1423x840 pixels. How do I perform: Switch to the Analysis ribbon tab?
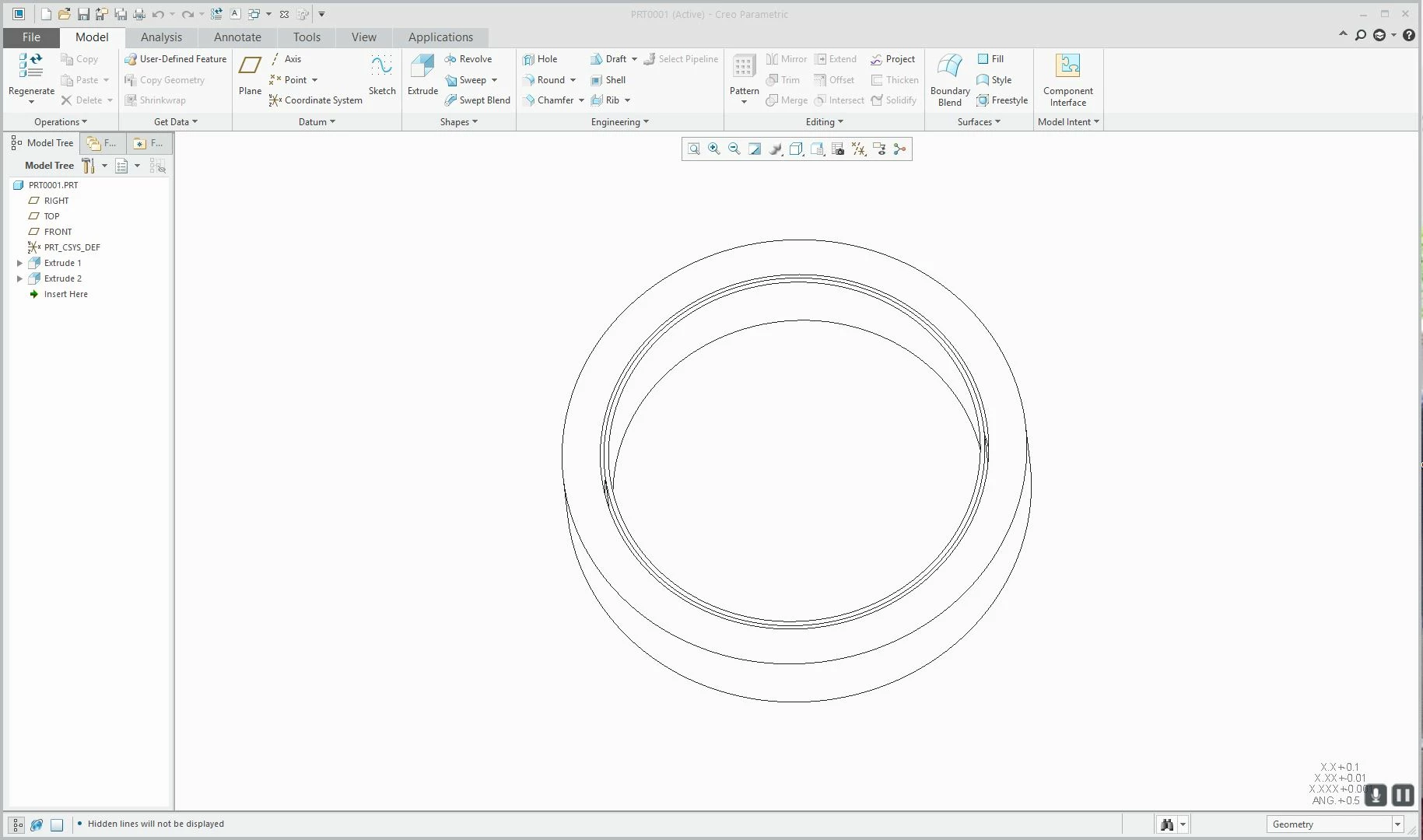click(x=161, y=37)
